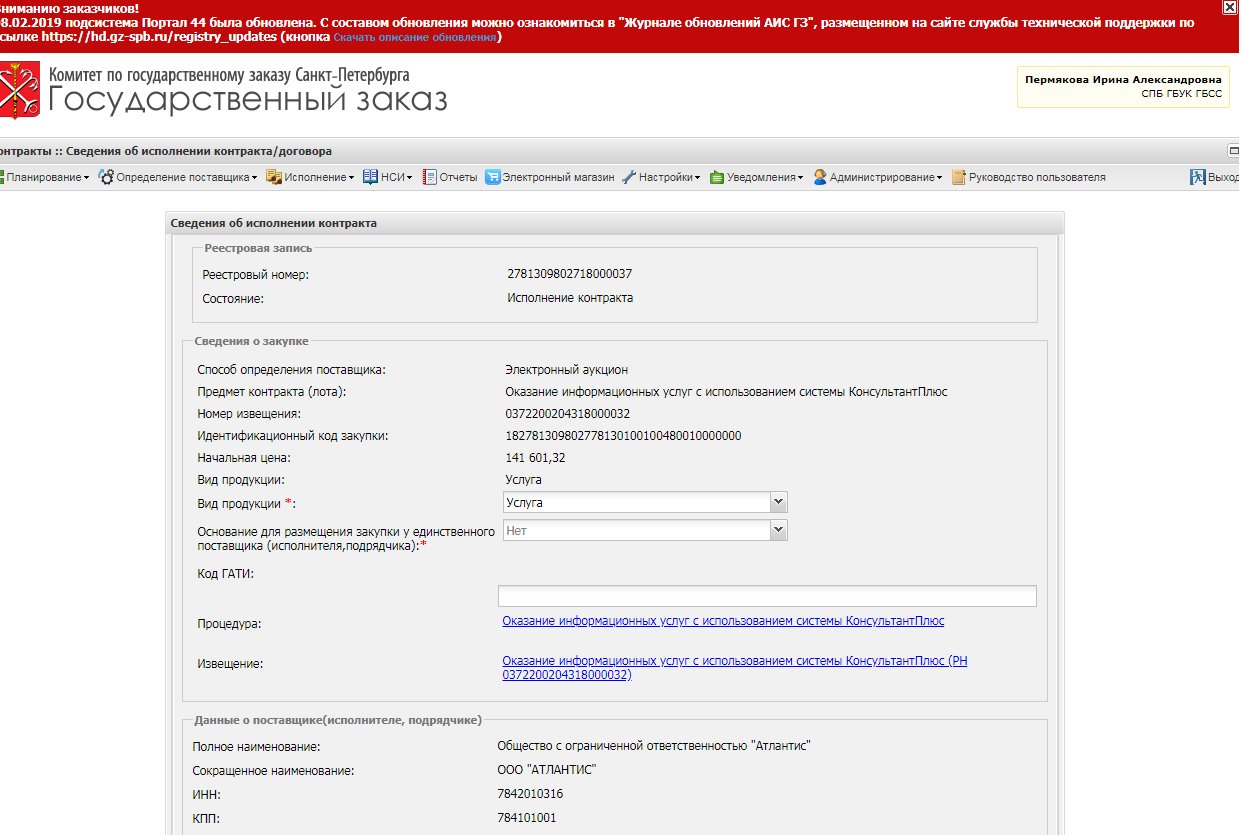
Task: Open the Настройки menu
Action: coord(669,178)
